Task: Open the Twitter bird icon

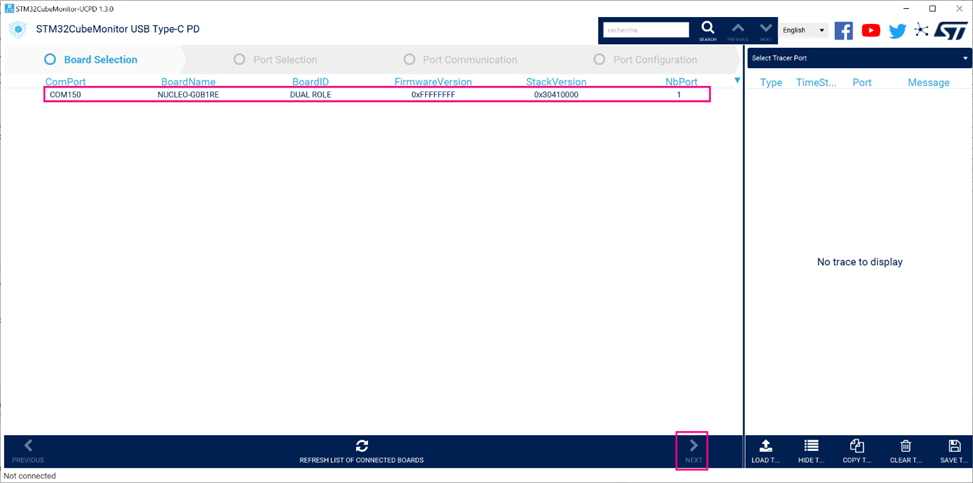Action: pyautogui.click(x=897, y=31)
